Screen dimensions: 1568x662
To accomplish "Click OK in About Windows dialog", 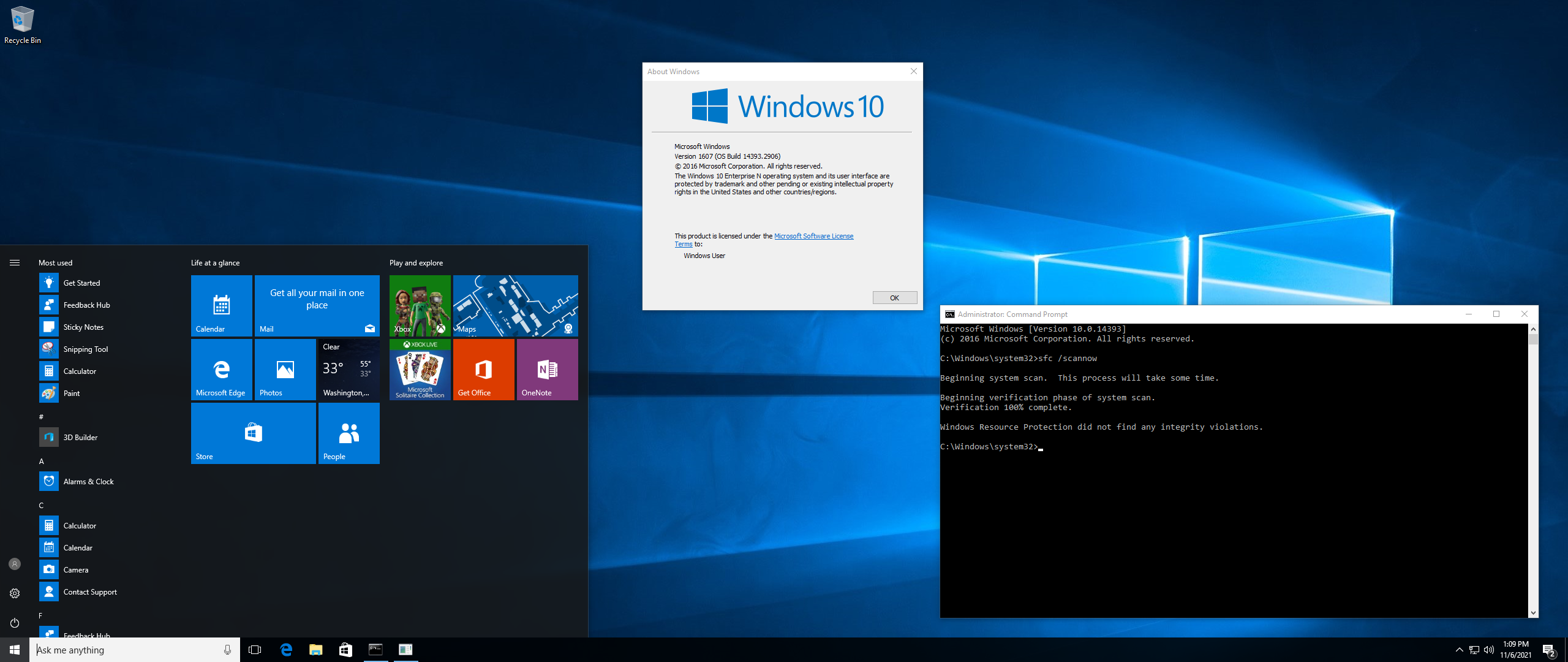I will (895, 298).
